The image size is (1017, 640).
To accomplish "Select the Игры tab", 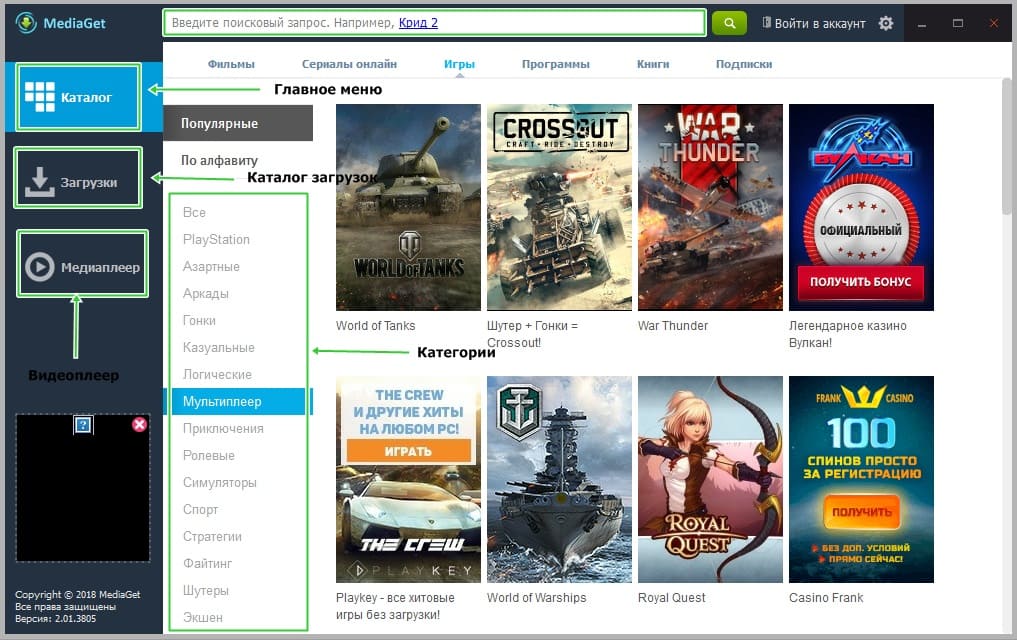I will point(459,64).
